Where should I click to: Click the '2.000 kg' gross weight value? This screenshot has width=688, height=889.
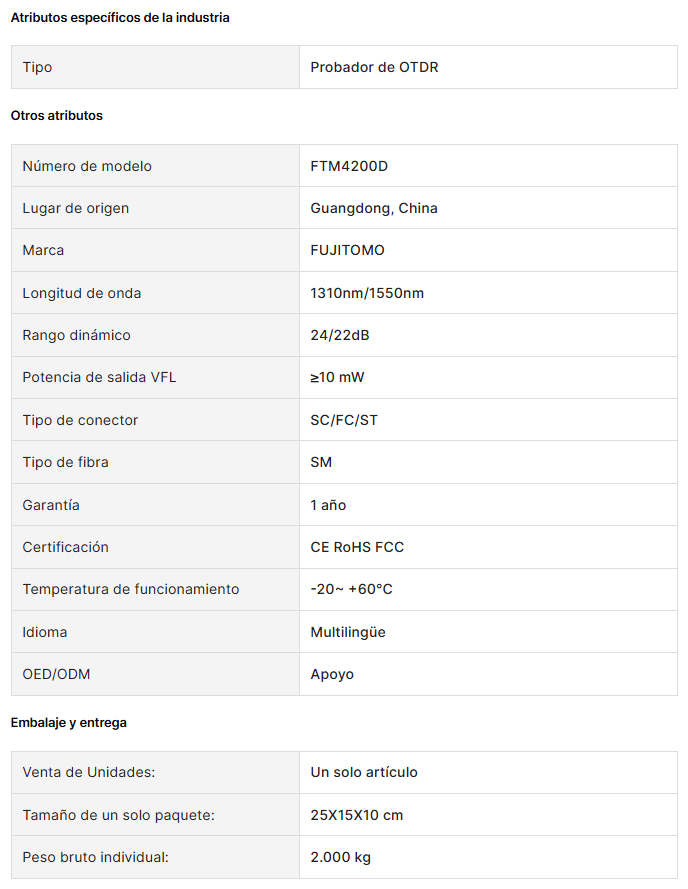click(x=341, y=857)
